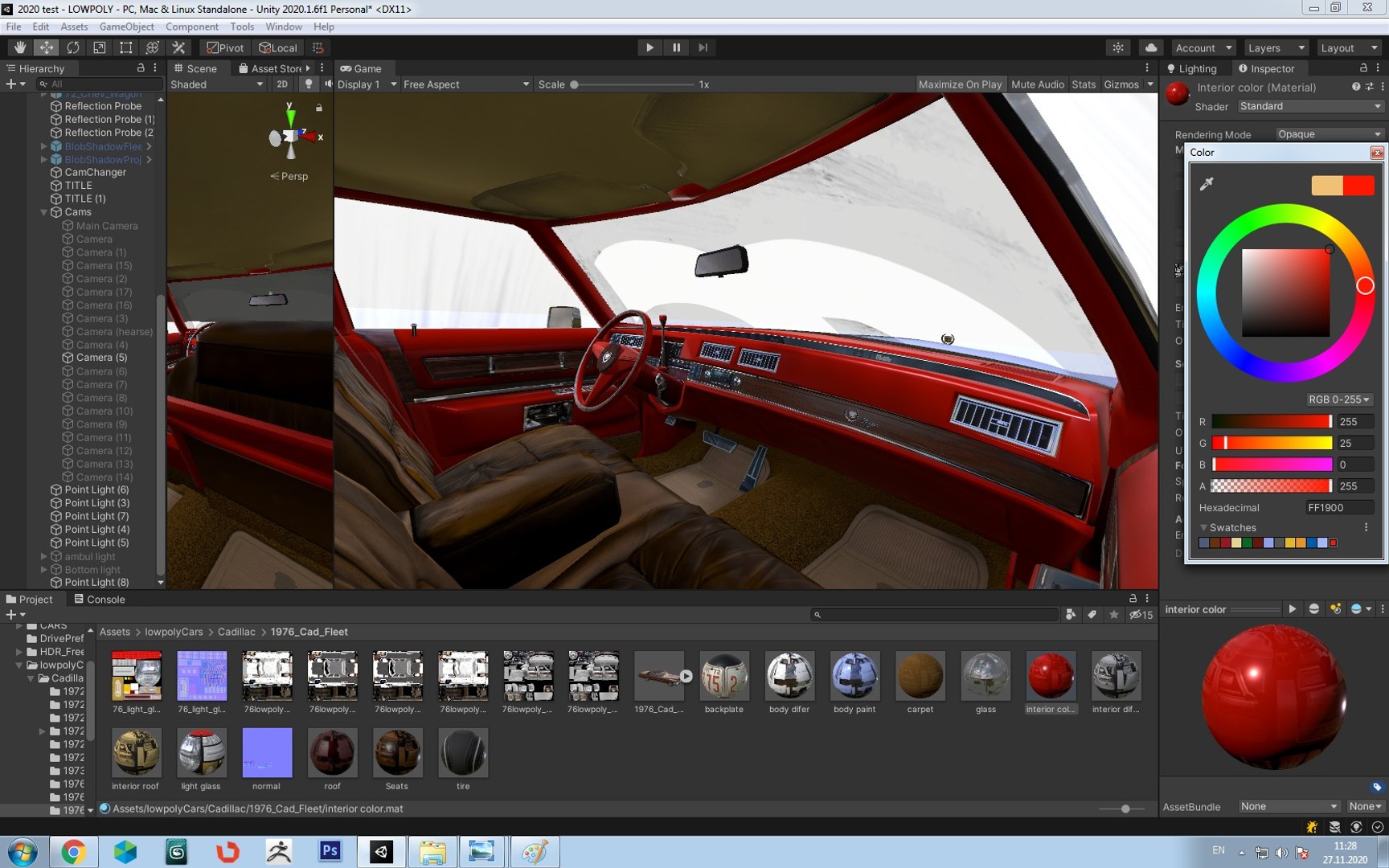Toggle Stats overlay in Game view
The width and height of the screenshot is (1389, 868).
tap(1083, 84)
